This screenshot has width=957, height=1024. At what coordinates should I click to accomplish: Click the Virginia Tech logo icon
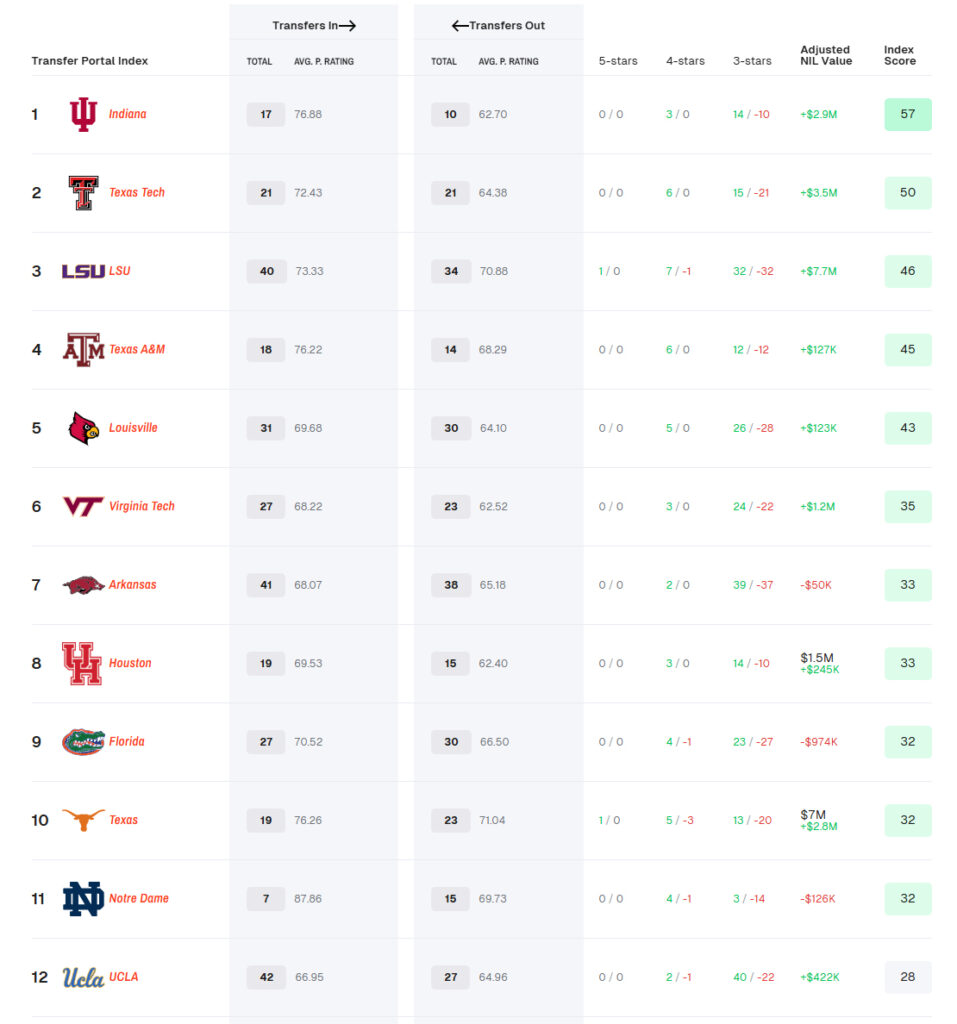pyautogui.click(x=83, y=507)
